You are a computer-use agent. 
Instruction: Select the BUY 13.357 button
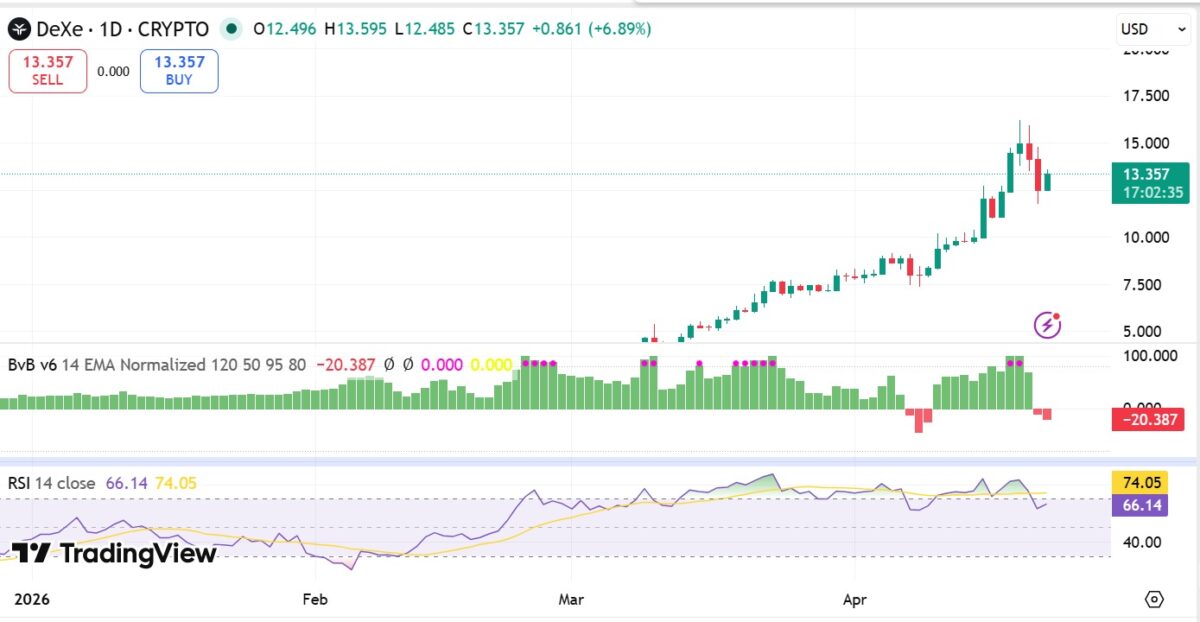tap(179, 70)
